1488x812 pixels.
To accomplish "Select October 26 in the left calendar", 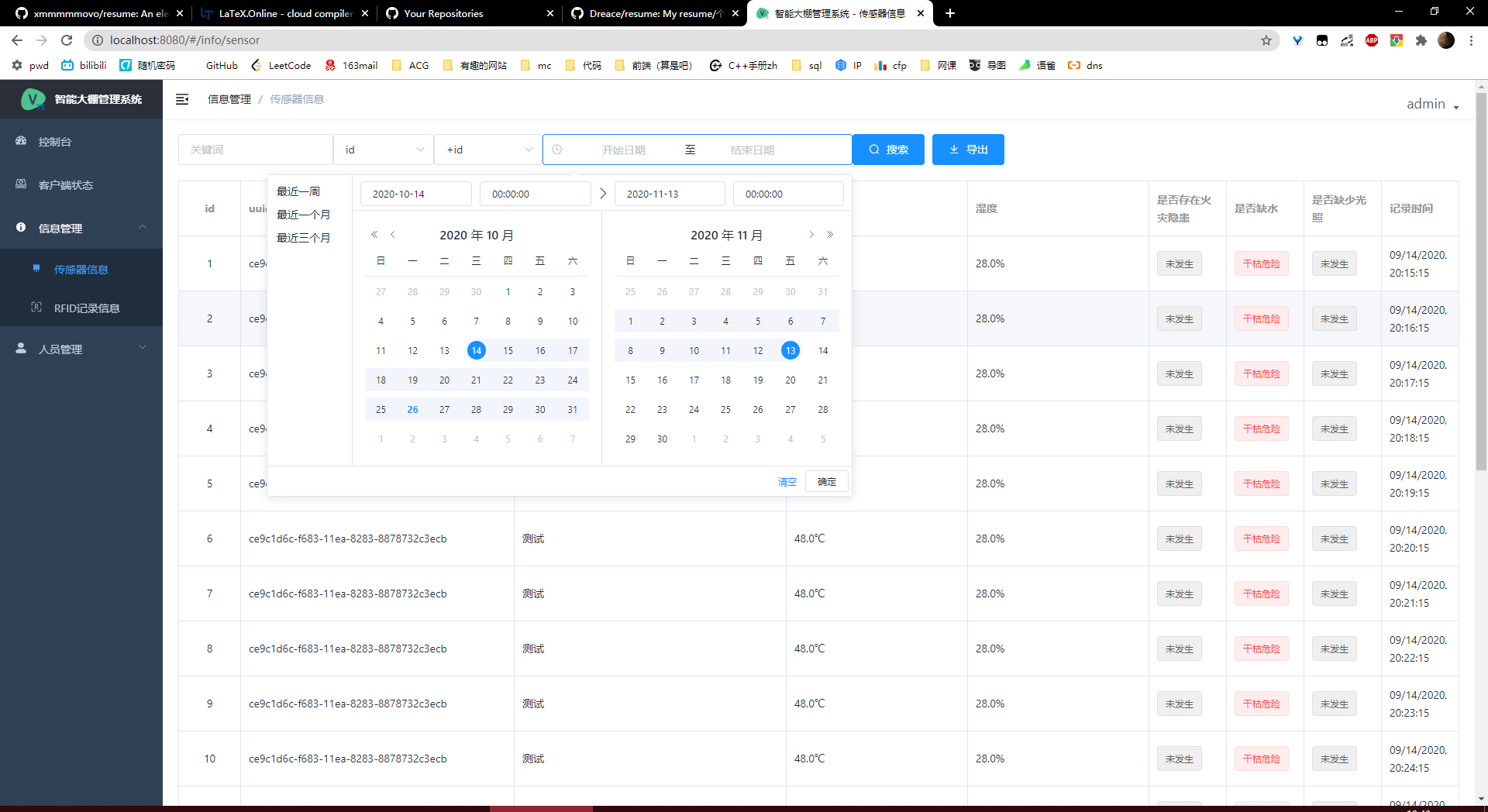I will pos(412,410).
